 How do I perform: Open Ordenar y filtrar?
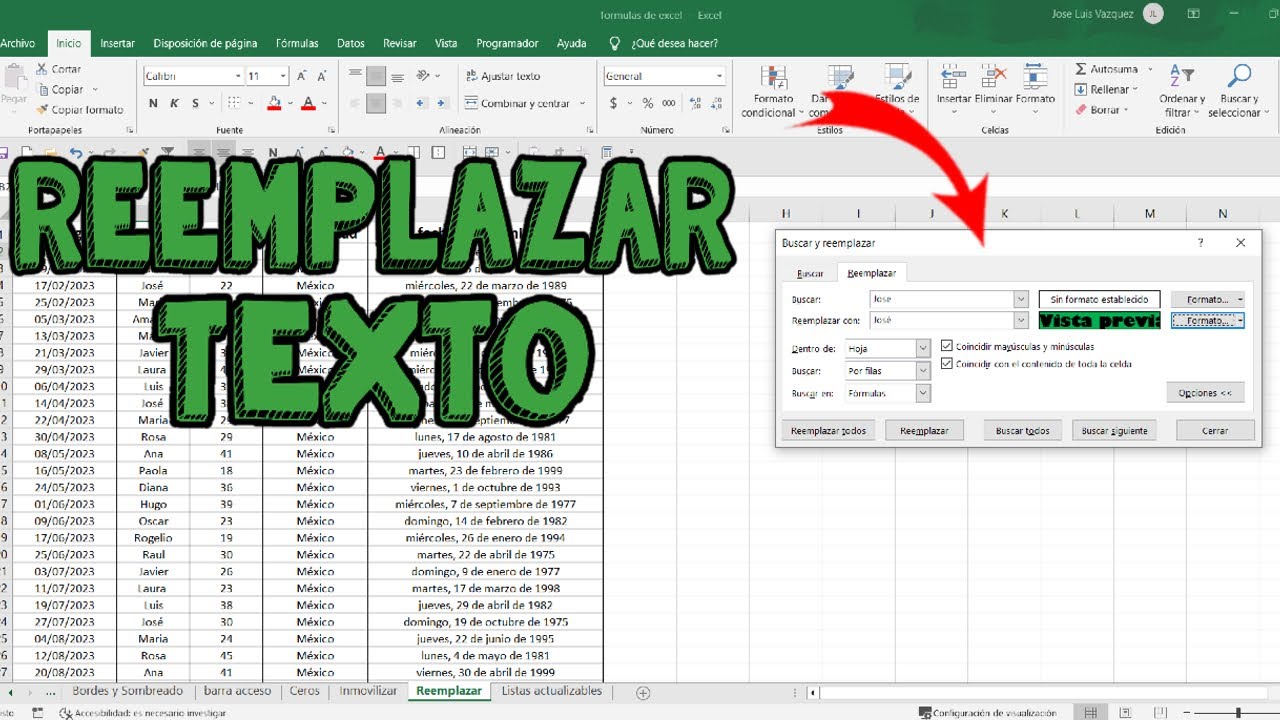coord(1182,91)
